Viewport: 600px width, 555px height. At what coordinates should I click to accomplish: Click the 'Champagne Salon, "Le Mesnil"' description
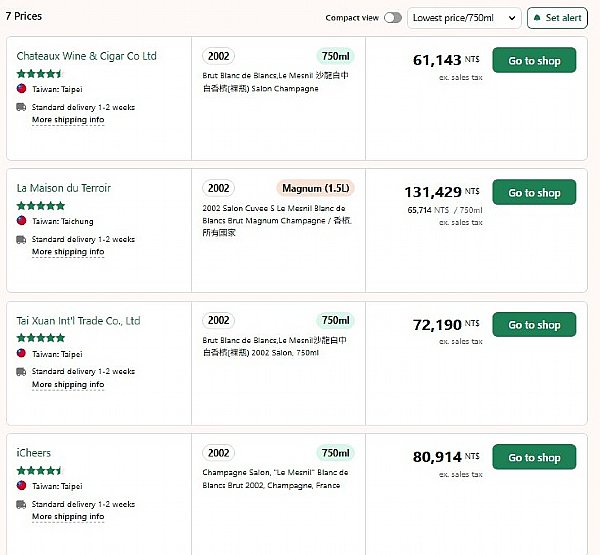click(x=275, y=479)
